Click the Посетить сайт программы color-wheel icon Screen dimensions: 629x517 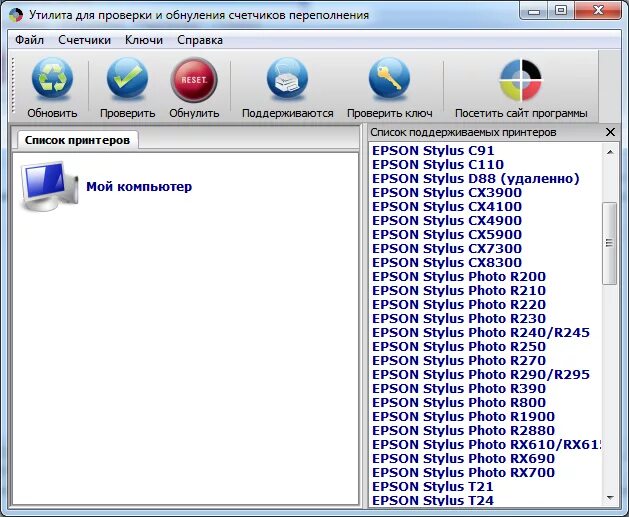(521, 80)
